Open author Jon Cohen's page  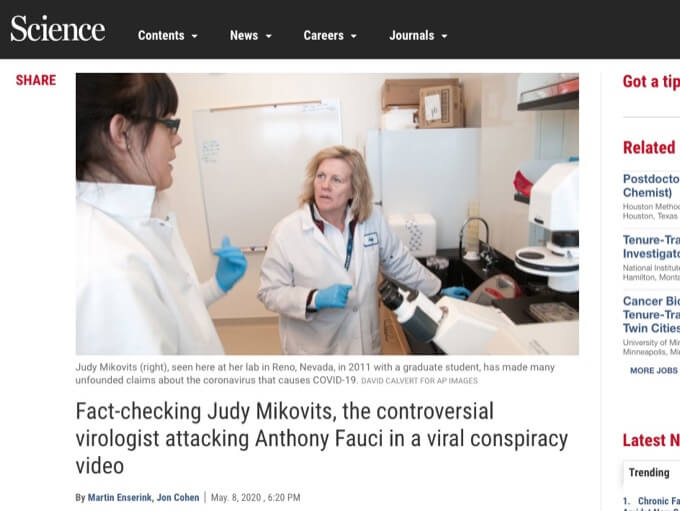pyautogui.click(x=178, y=498)
